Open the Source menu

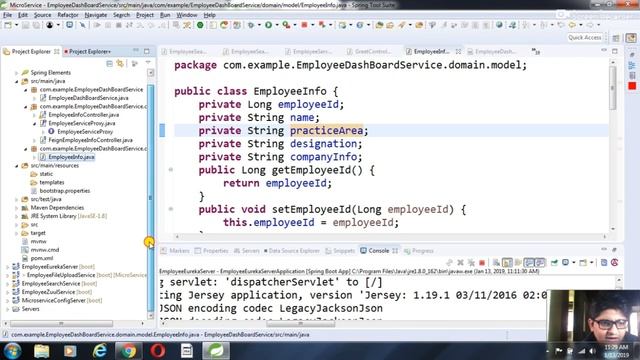click(x=42, y=15)
